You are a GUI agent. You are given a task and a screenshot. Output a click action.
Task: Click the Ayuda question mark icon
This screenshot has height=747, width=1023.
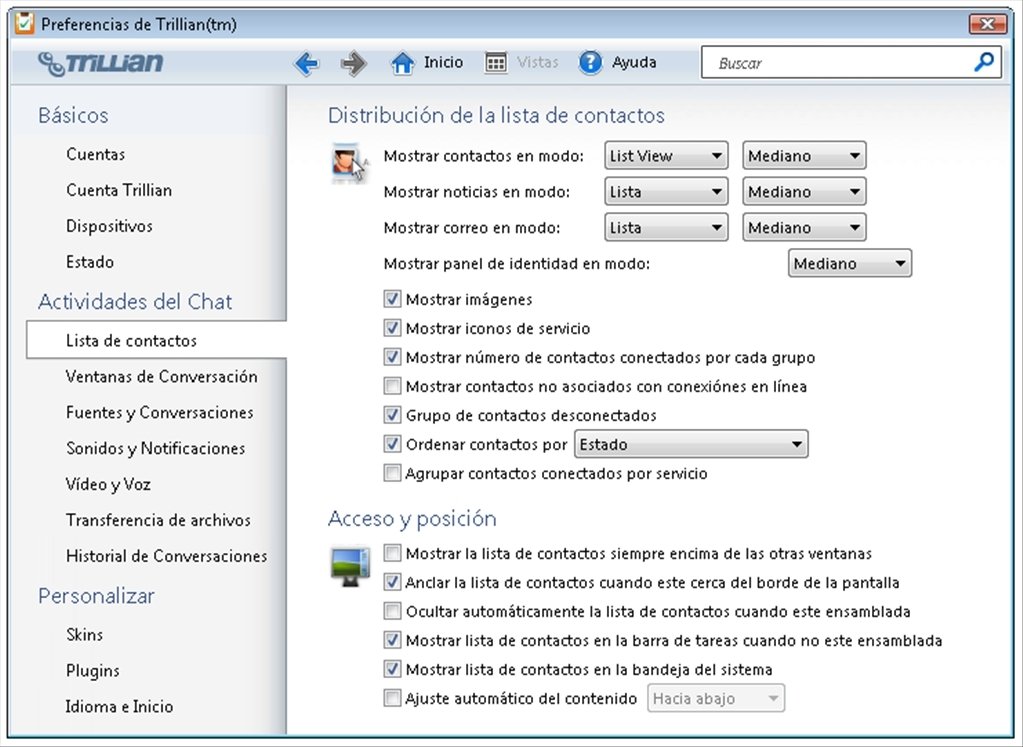590,63
